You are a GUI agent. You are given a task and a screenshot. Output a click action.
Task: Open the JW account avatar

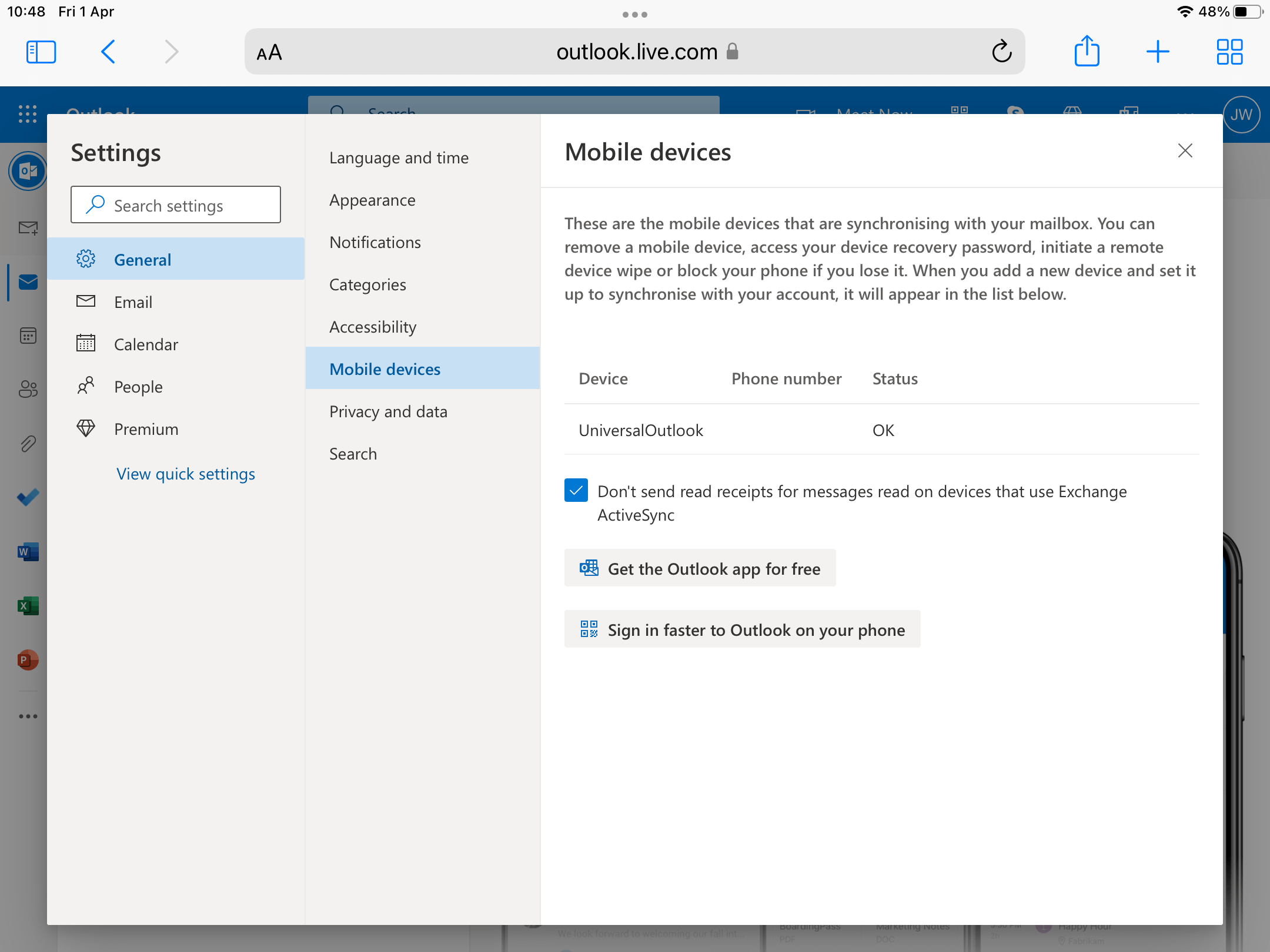1241,115
